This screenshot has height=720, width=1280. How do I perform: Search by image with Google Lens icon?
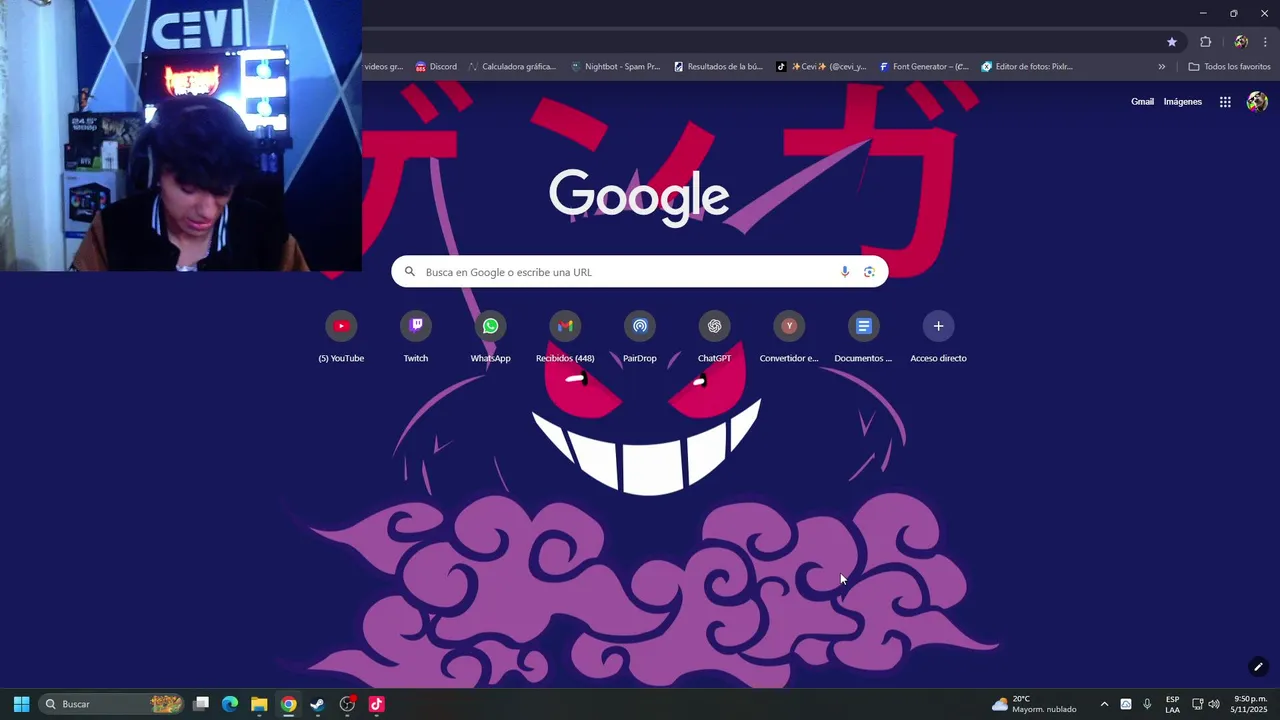click(x=869, y=272)
